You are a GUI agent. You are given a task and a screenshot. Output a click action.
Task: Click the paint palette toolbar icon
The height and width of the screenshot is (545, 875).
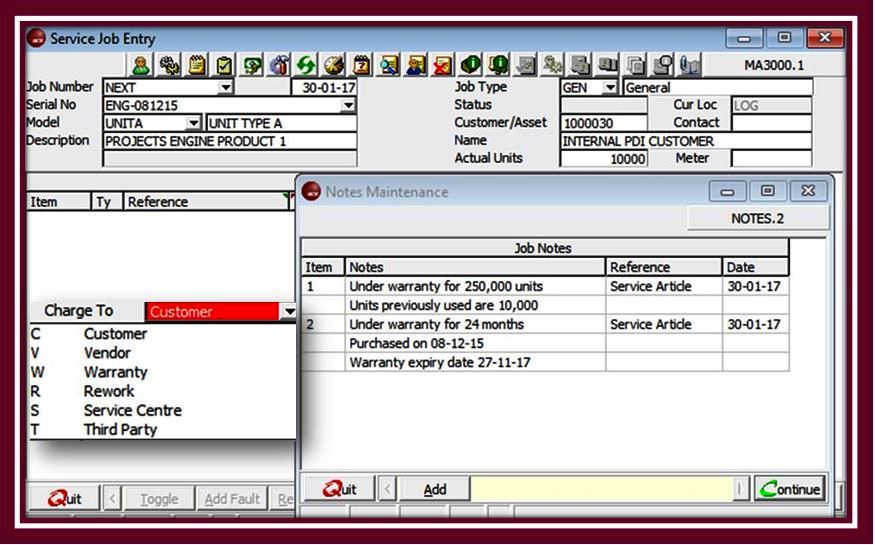point(334,66)
